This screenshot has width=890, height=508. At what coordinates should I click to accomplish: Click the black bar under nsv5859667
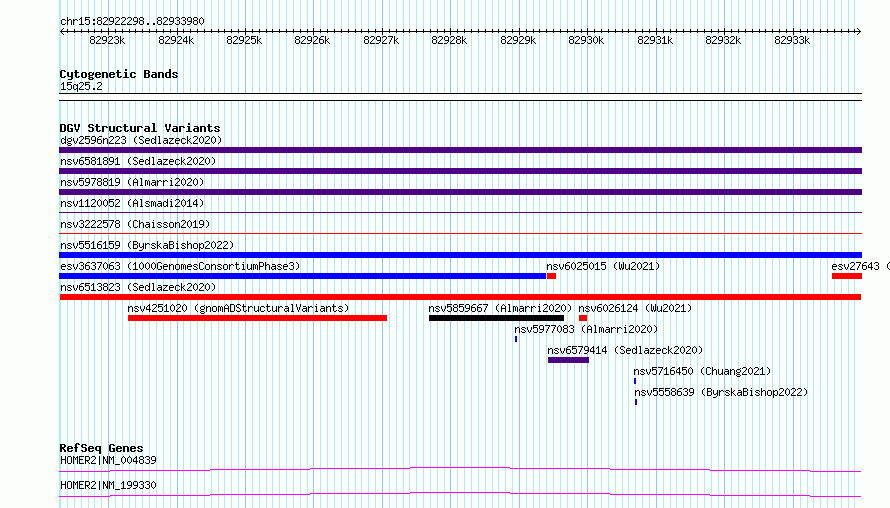(x=496, y=318)
